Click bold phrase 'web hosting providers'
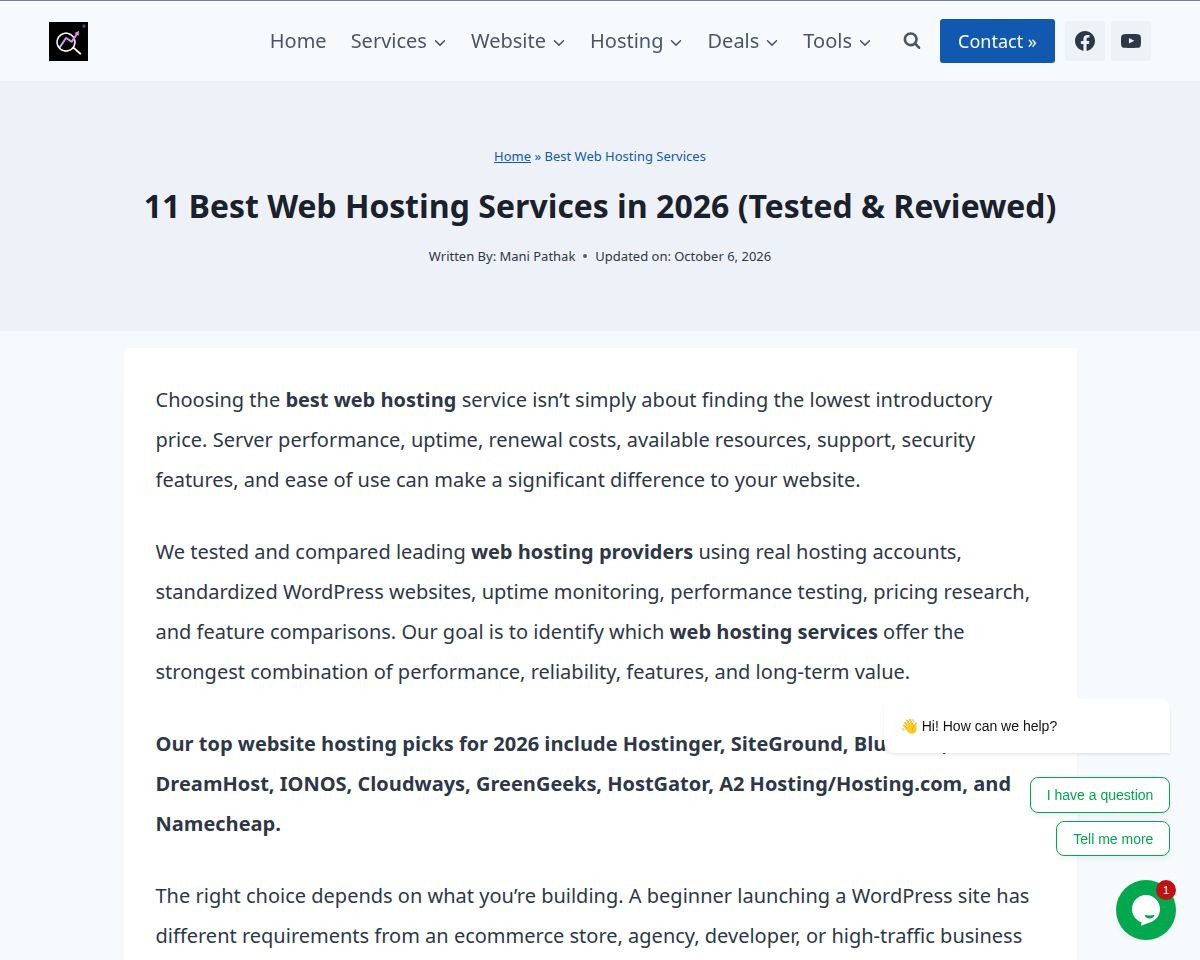The height and width of the screenshot is (960, 1200). pos(582,552)
